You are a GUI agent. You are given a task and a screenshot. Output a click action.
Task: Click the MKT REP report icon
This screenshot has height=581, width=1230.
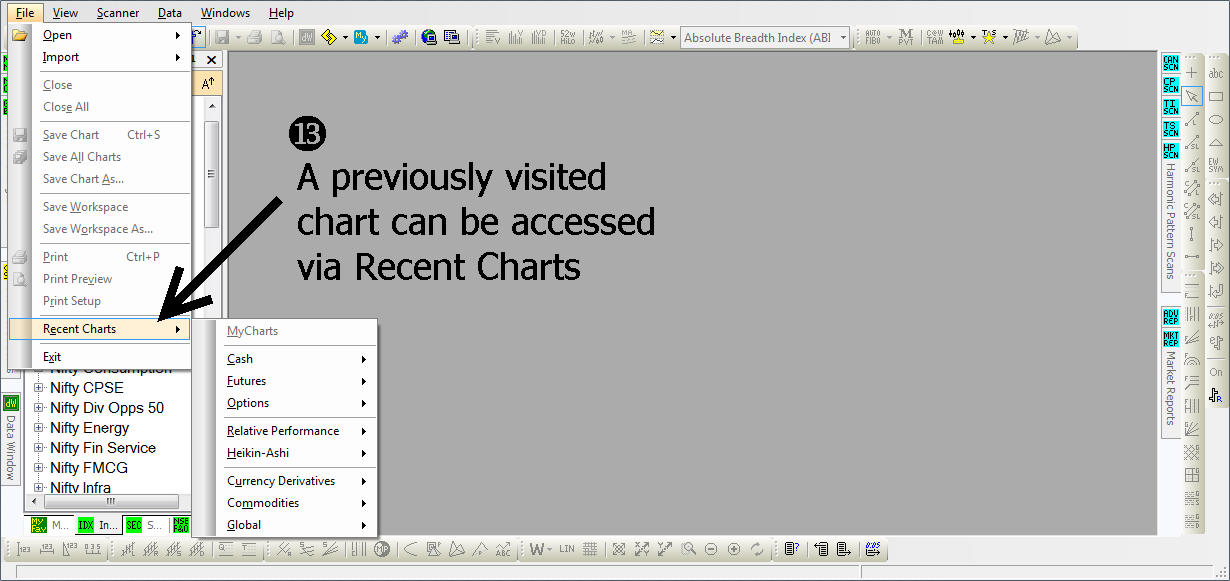pos(1171,338)
